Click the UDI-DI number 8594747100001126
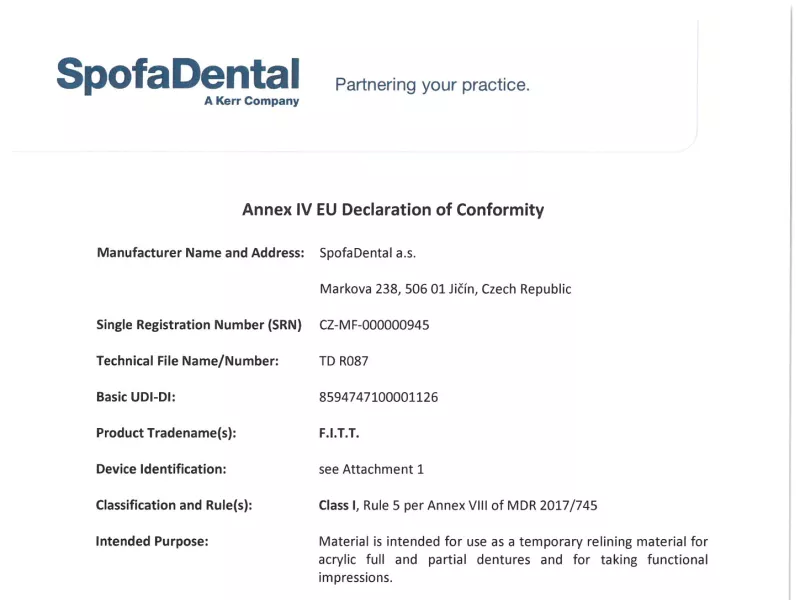This screenshot has width=800, height=600. tap(378, 397)
